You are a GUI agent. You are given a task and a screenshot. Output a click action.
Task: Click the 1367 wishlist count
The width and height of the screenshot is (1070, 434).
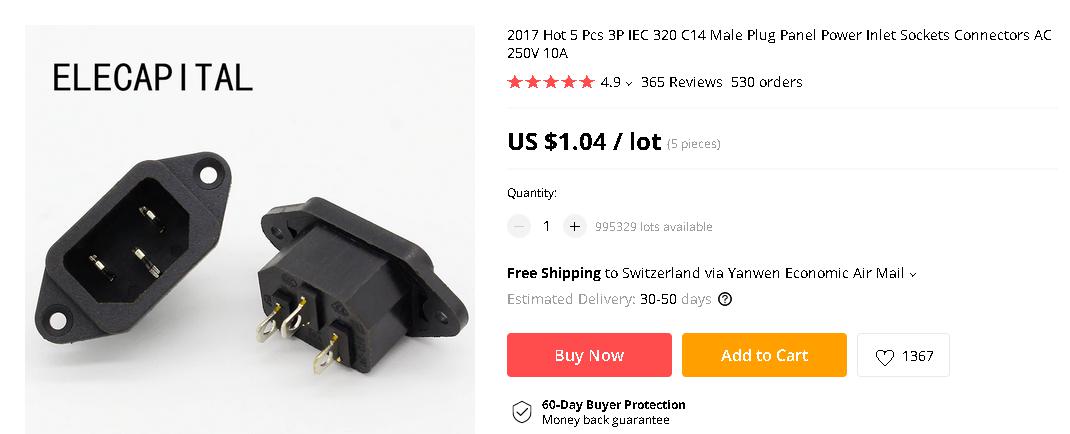[917, 356]
